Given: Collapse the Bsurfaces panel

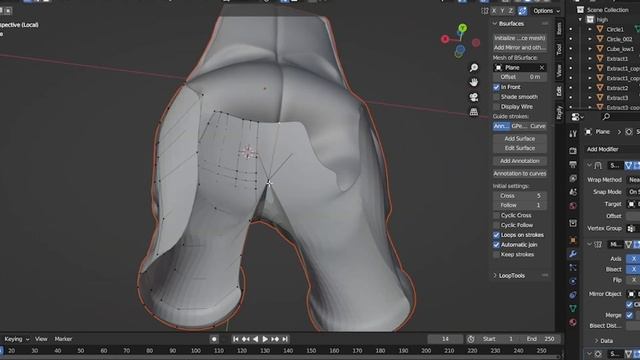Looking at the screenshot, I should pyautogui.click(x=495, y=24).
